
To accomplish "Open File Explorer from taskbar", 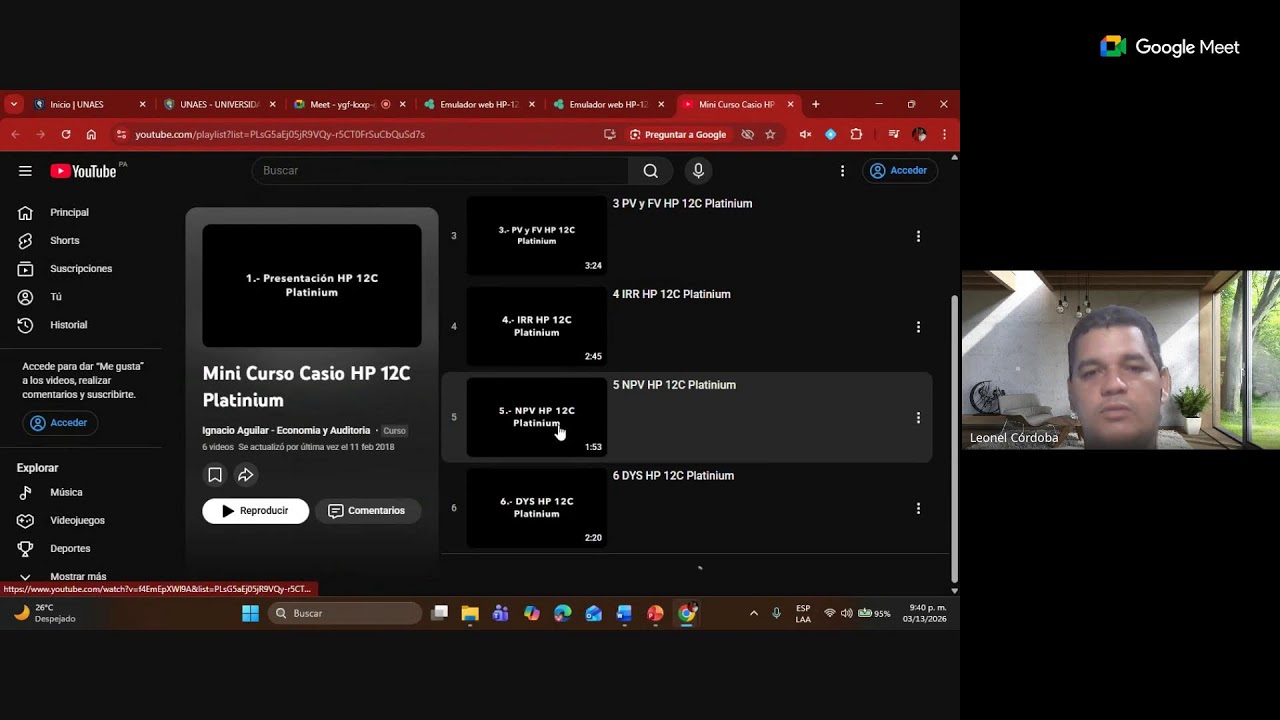I will point(470,613).
